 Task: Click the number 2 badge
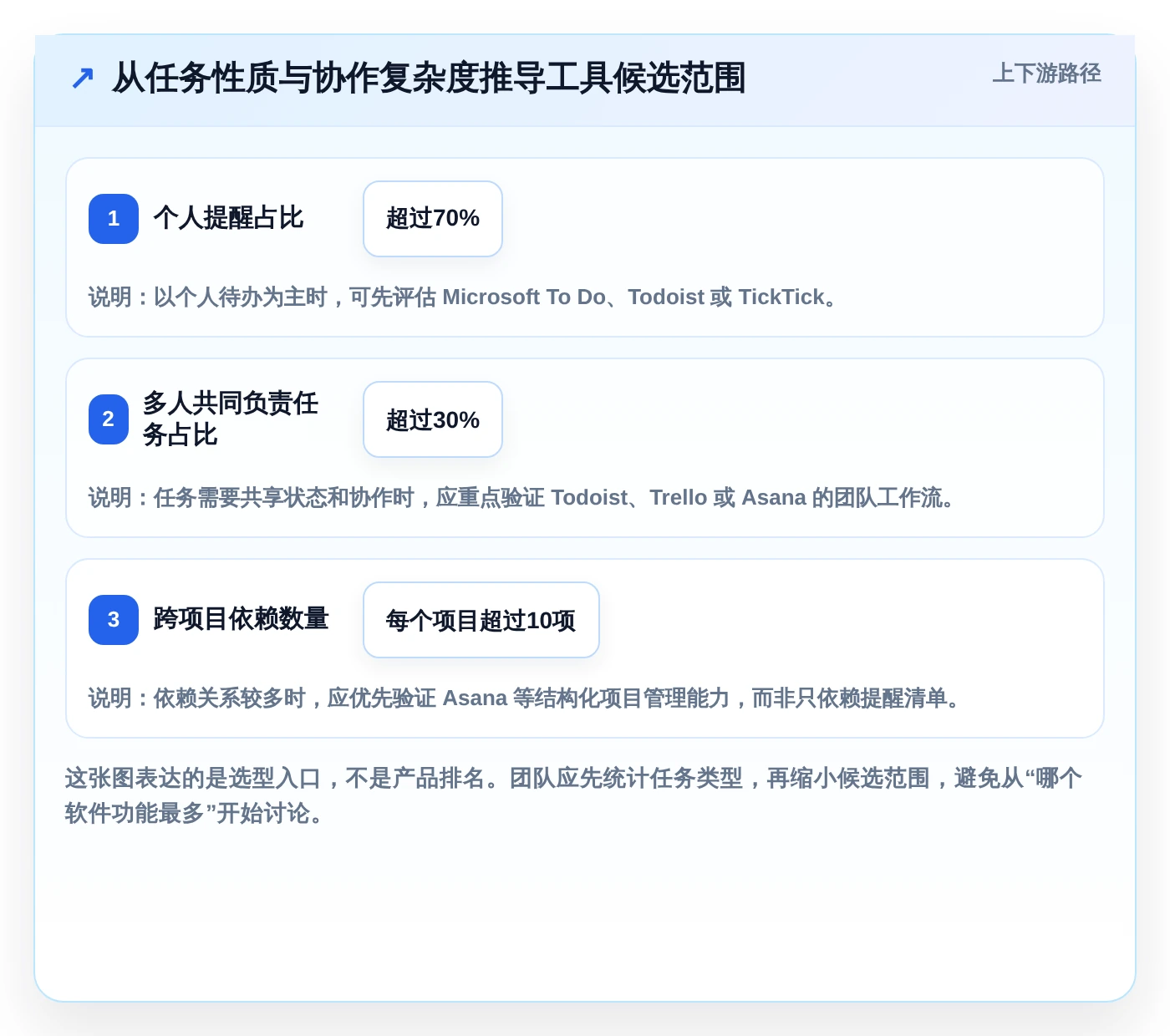[x=109, y=419]
